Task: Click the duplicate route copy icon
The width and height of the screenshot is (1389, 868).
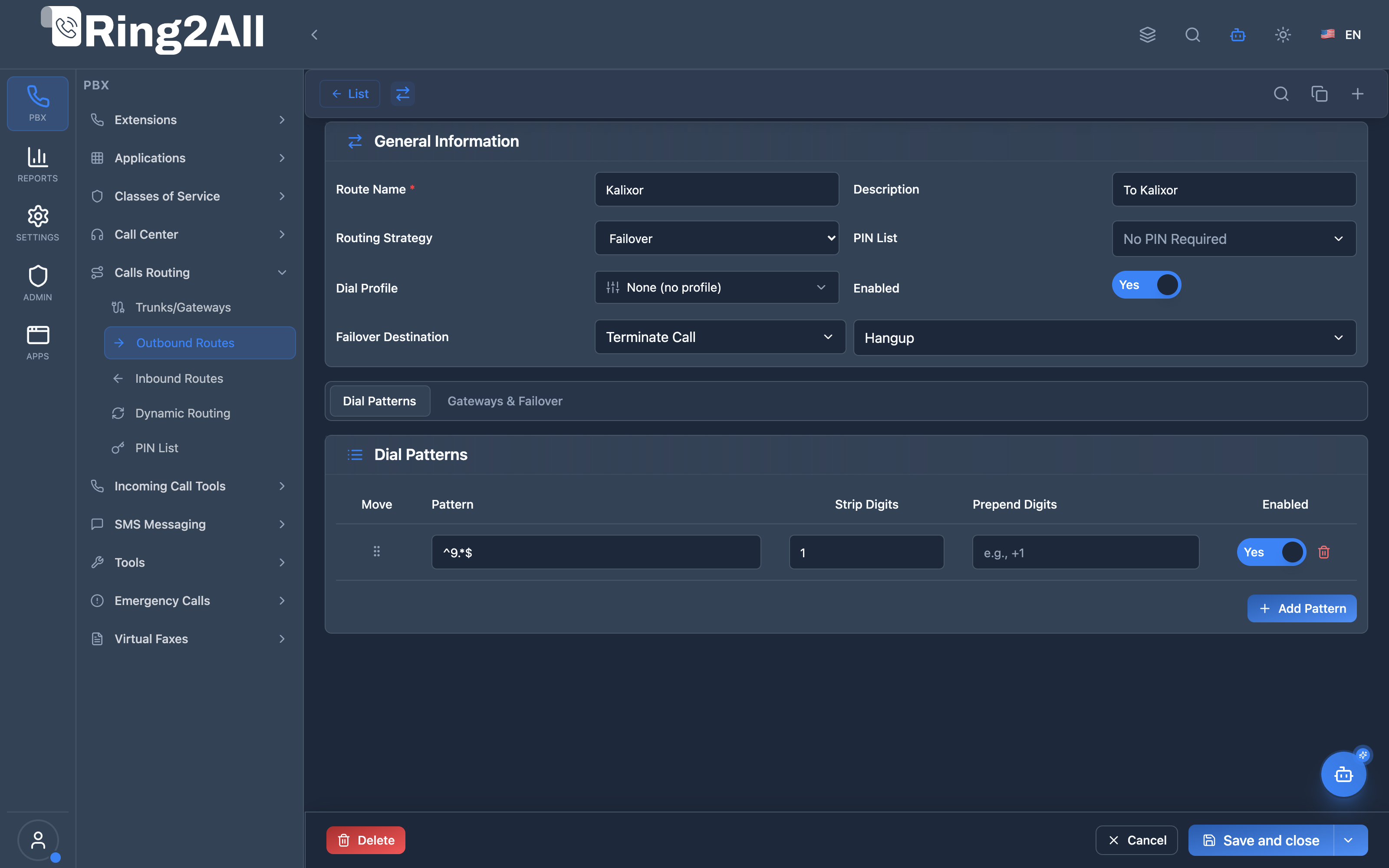Action: click(1319, 94)
